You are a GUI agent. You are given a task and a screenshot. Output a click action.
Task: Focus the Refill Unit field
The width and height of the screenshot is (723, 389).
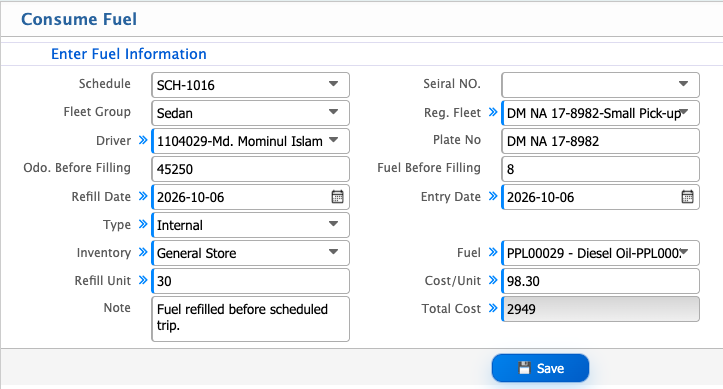[250, 281]
